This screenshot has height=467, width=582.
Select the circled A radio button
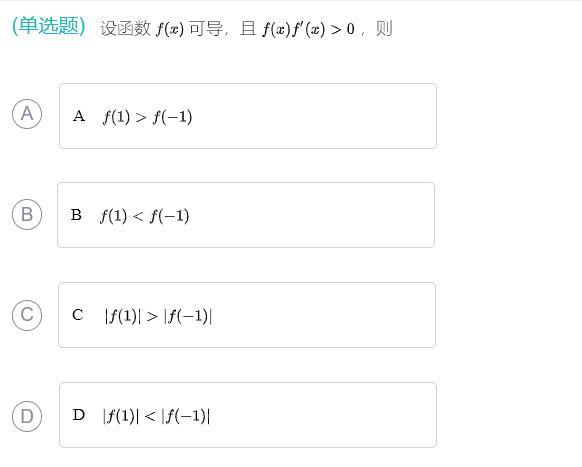pyautogui.click(x=27, y=114)
